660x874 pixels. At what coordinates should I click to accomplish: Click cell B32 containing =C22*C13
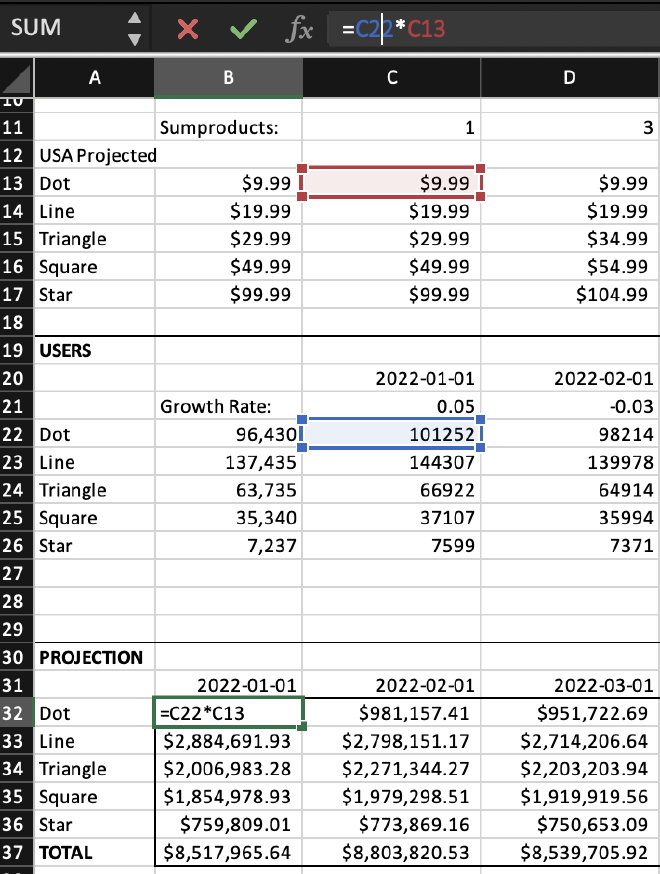[228, 713]
